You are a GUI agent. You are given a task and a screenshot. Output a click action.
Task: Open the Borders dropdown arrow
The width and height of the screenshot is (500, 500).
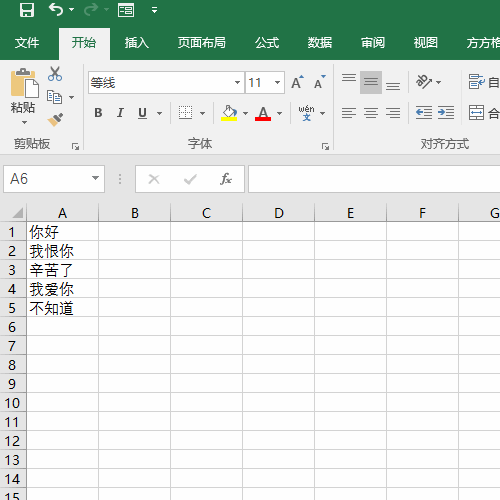pos(202,113)
